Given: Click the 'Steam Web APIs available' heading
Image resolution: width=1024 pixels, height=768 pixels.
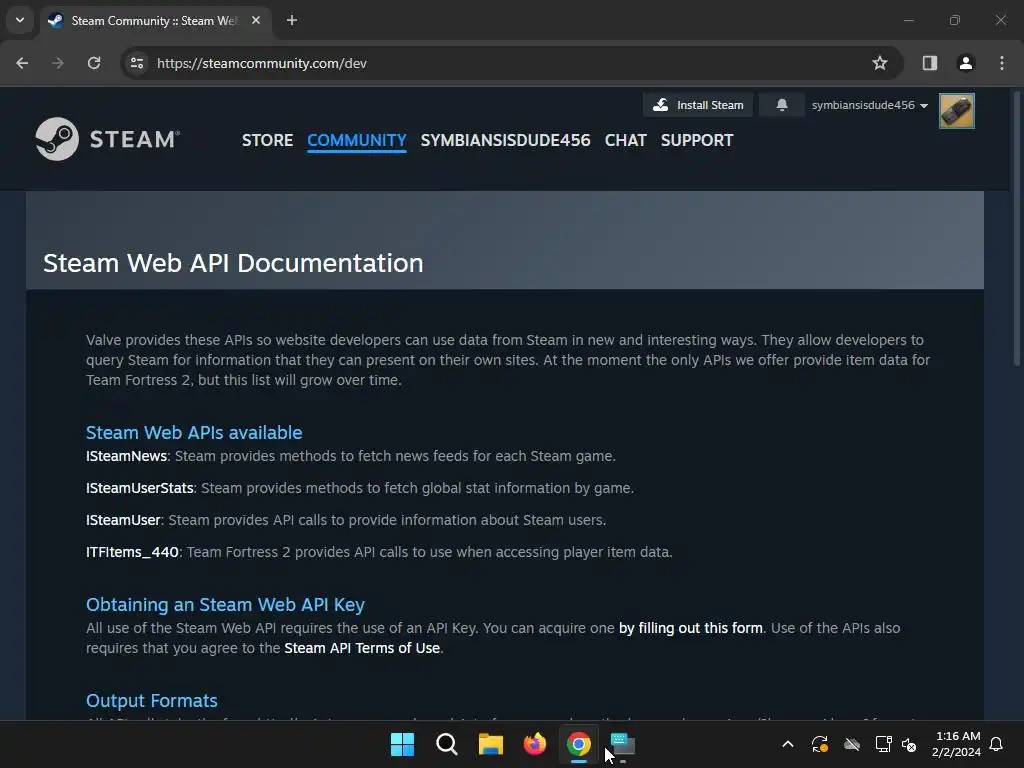Looking at the screenshot, I should [194, 432].
